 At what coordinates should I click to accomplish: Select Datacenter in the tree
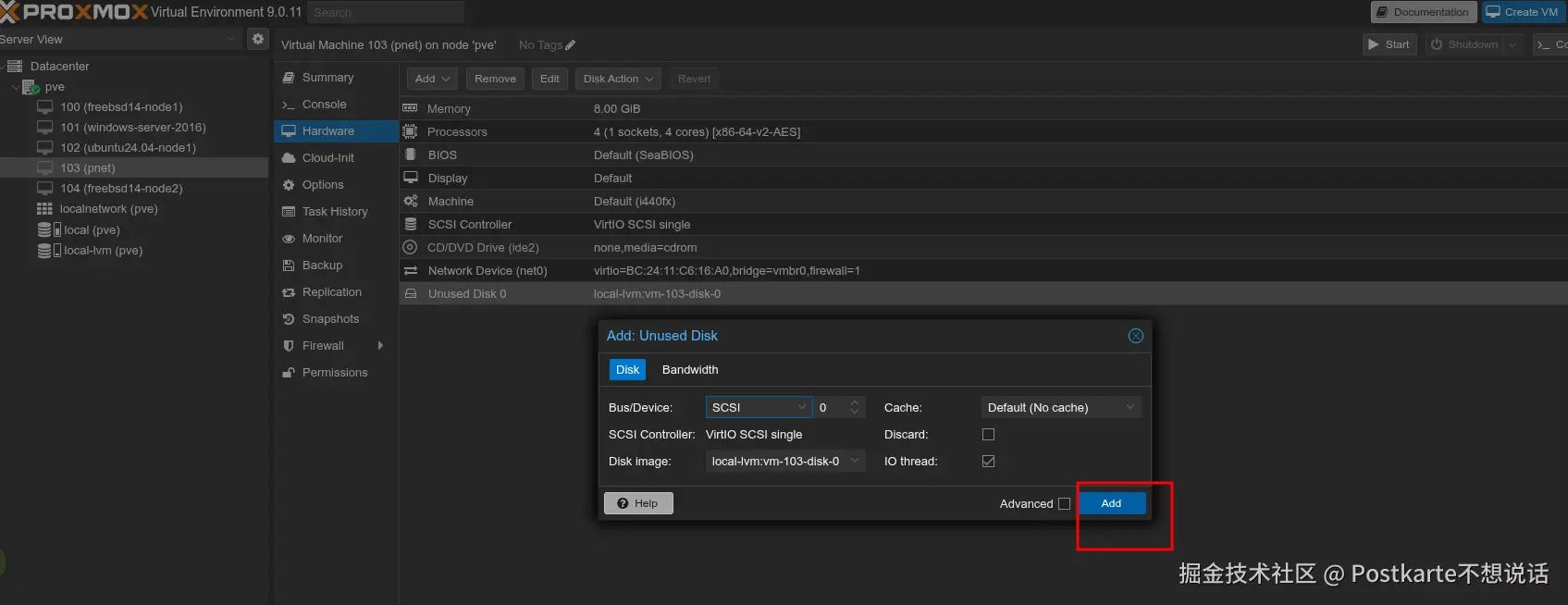click(x=59, y=67)
